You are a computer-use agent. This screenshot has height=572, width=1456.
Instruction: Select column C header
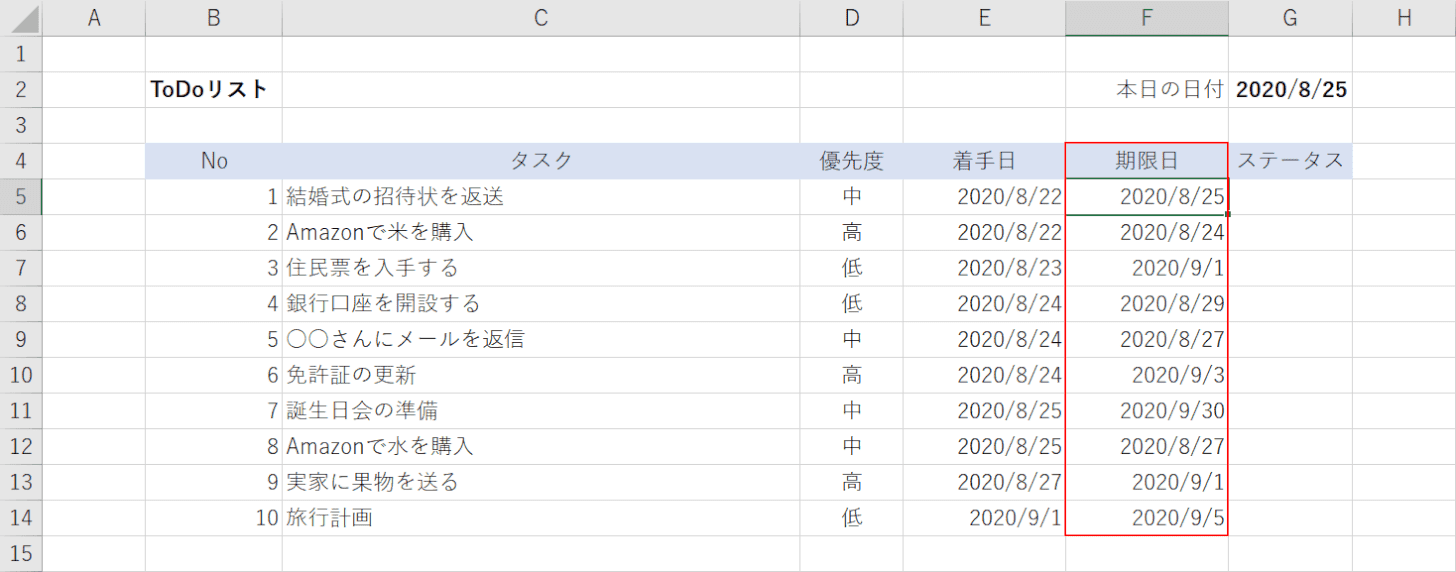[x=541, y=18]
